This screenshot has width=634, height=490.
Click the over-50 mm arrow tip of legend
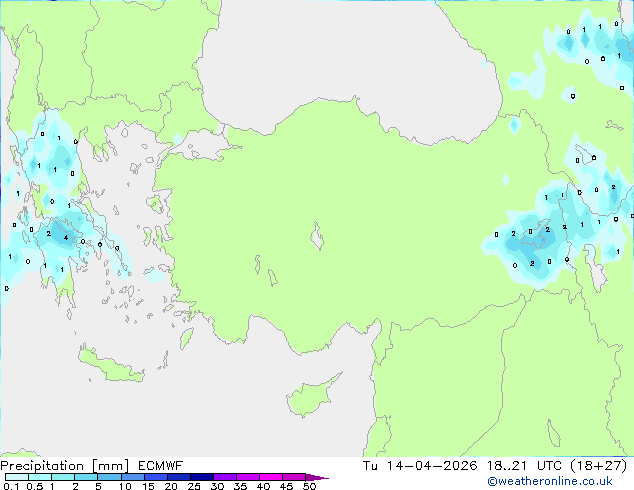click(x=317, y=477)
